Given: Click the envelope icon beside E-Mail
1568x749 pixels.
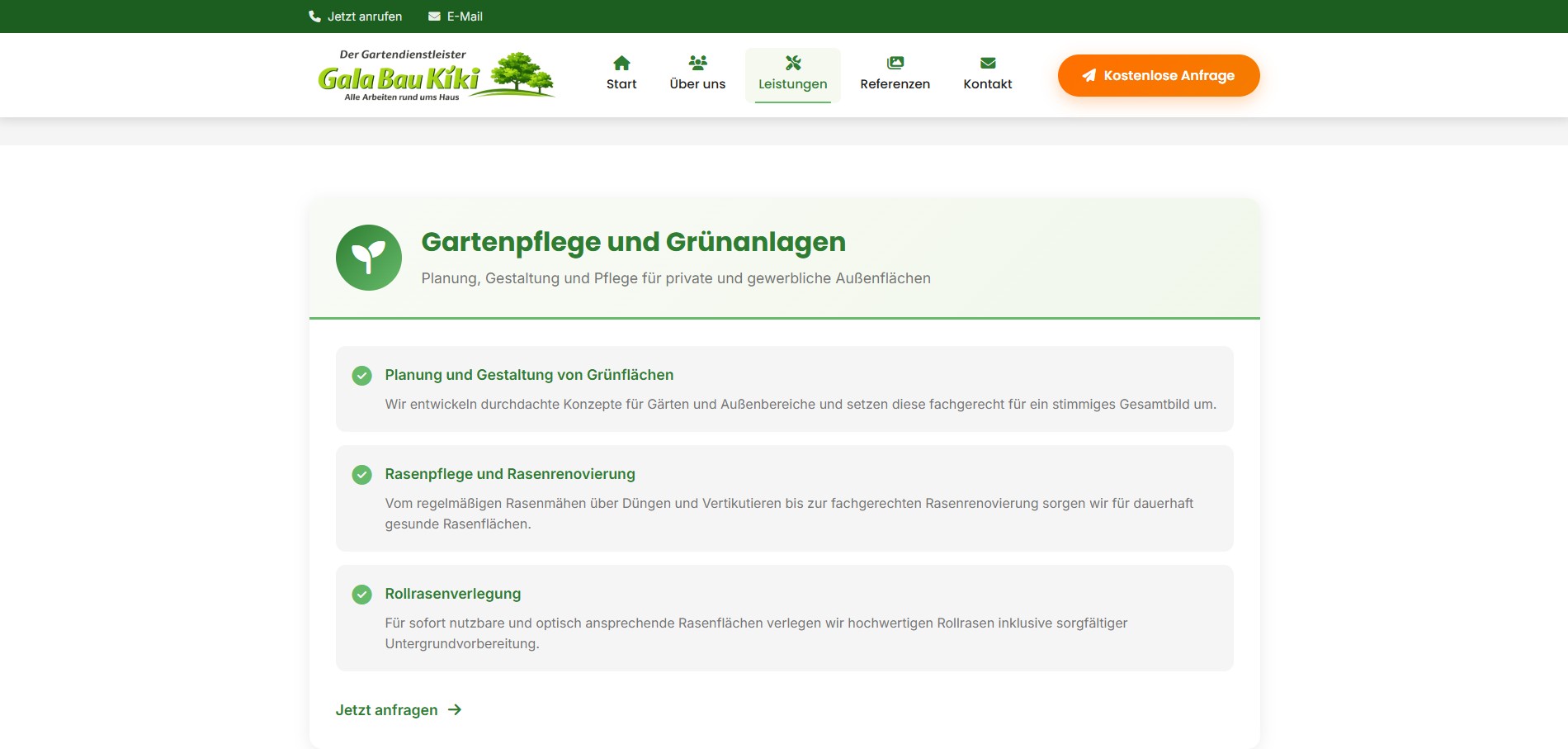Looking at the screenshot, I should (x=434, y=17).
